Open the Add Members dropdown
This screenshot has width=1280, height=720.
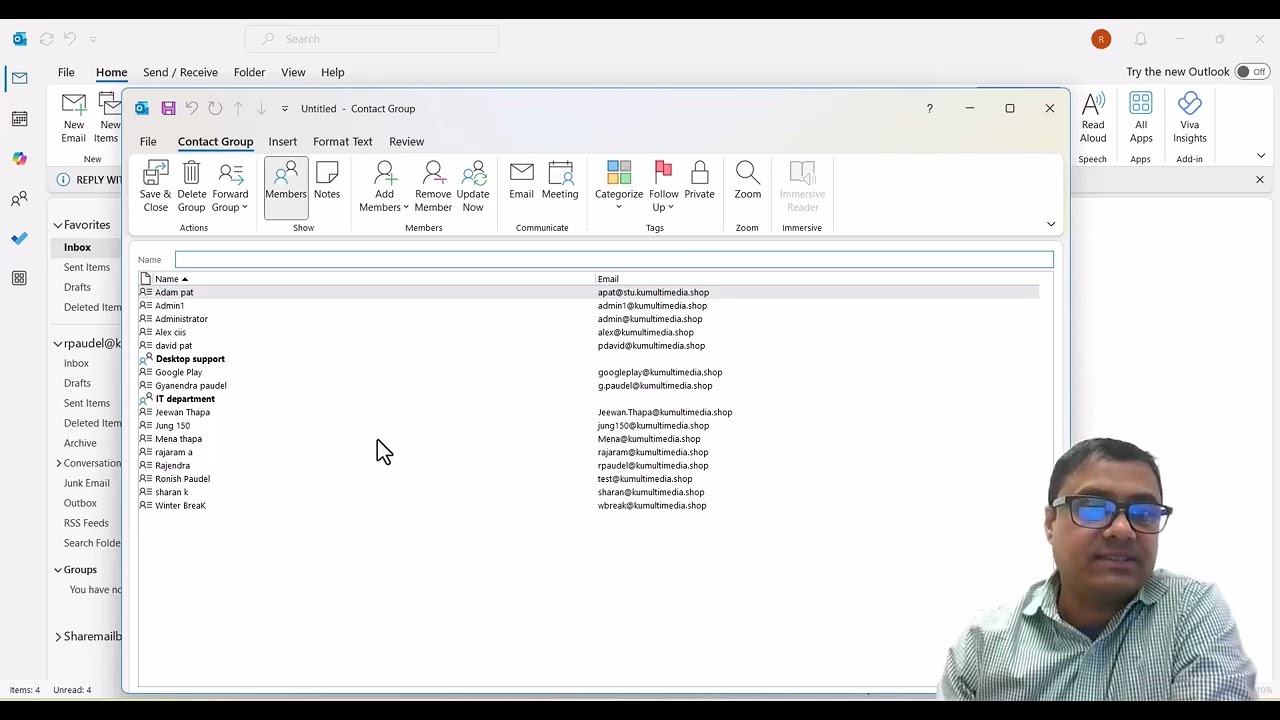coord(384,187)
